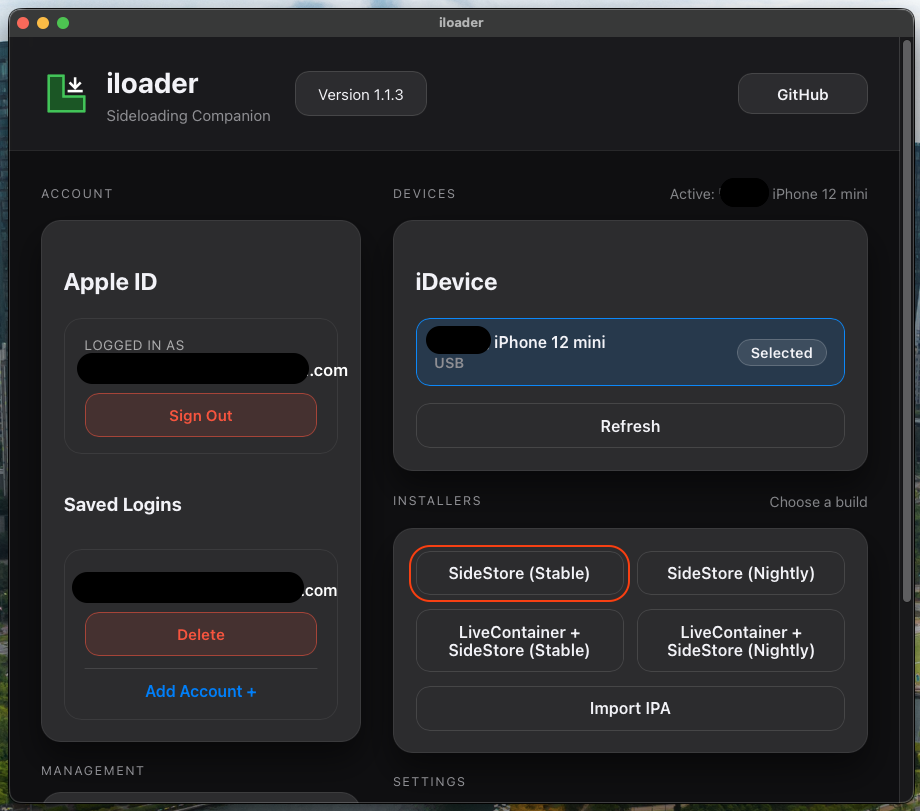
Task: Open the GitHub link button
Action: coord(802,94)
